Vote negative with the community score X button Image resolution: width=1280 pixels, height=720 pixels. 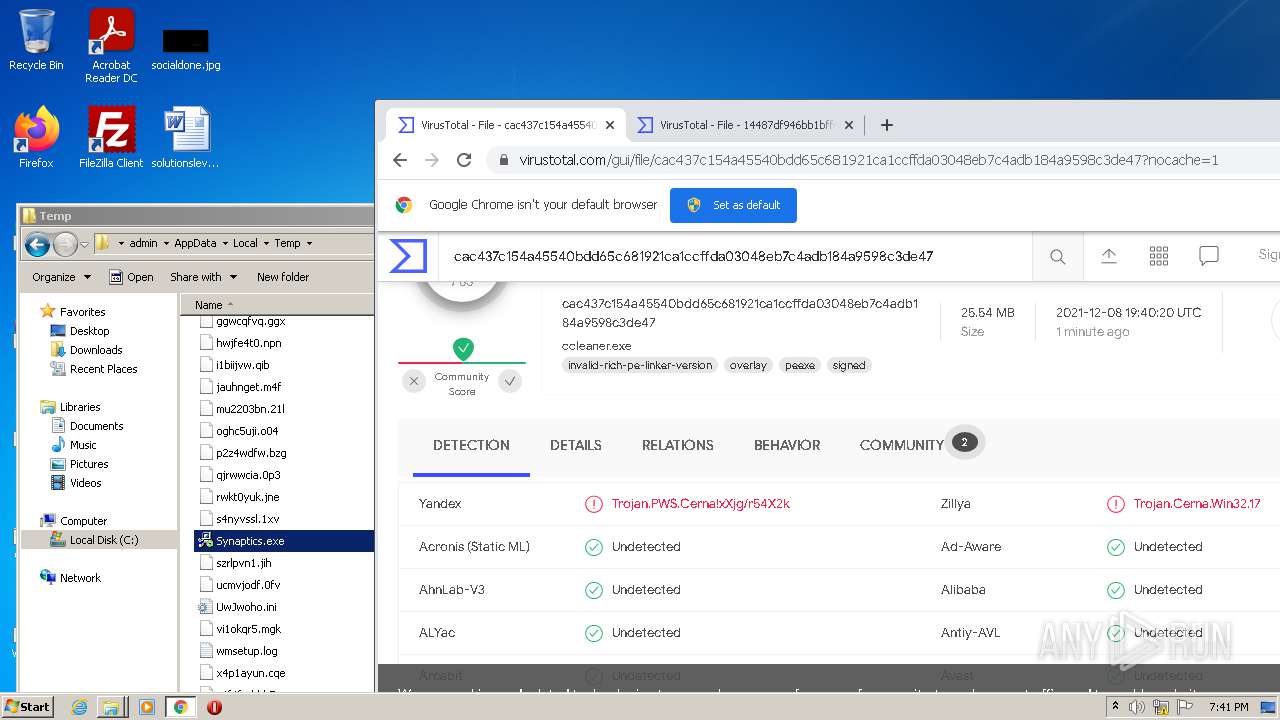414,381
